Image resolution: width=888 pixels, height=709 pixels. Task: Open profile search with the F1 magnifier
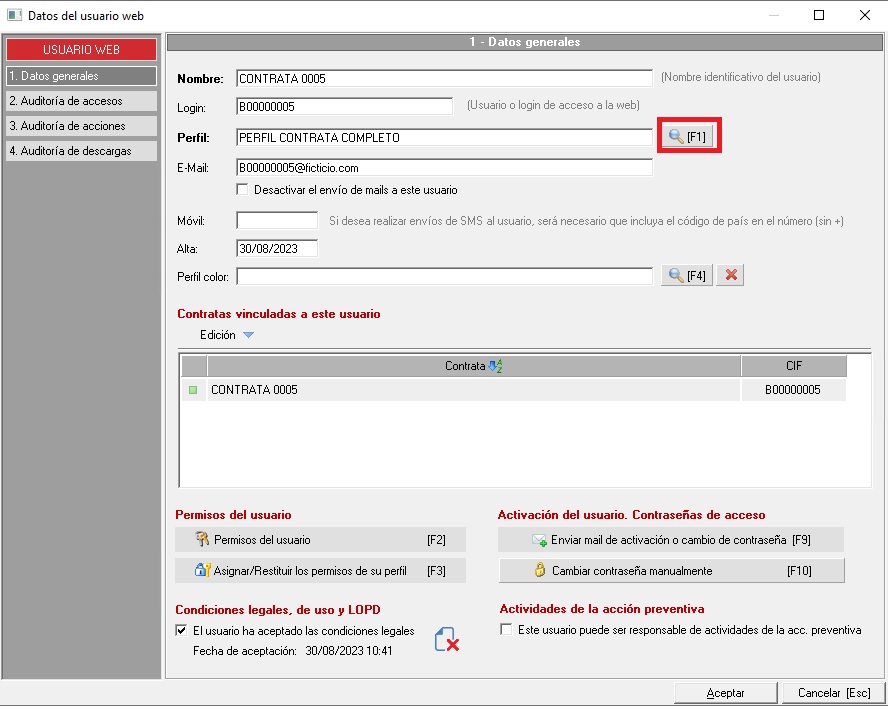(689, 137)
